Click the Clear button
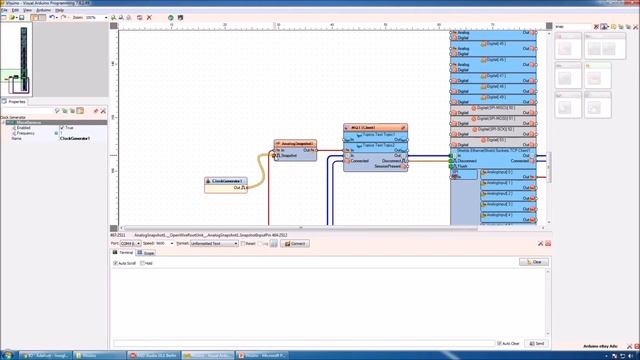640x360 pixels. 534,262
